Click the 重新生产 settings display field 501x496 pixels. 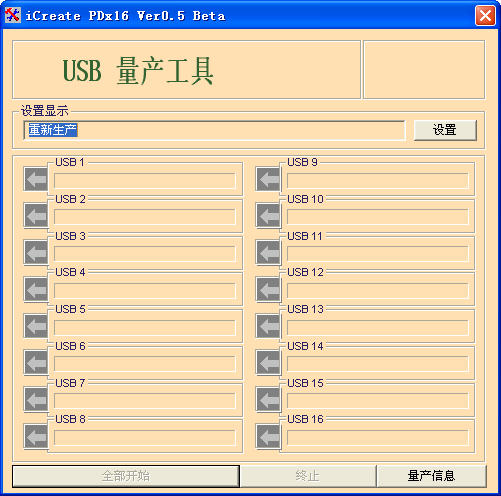coord(214,130)
